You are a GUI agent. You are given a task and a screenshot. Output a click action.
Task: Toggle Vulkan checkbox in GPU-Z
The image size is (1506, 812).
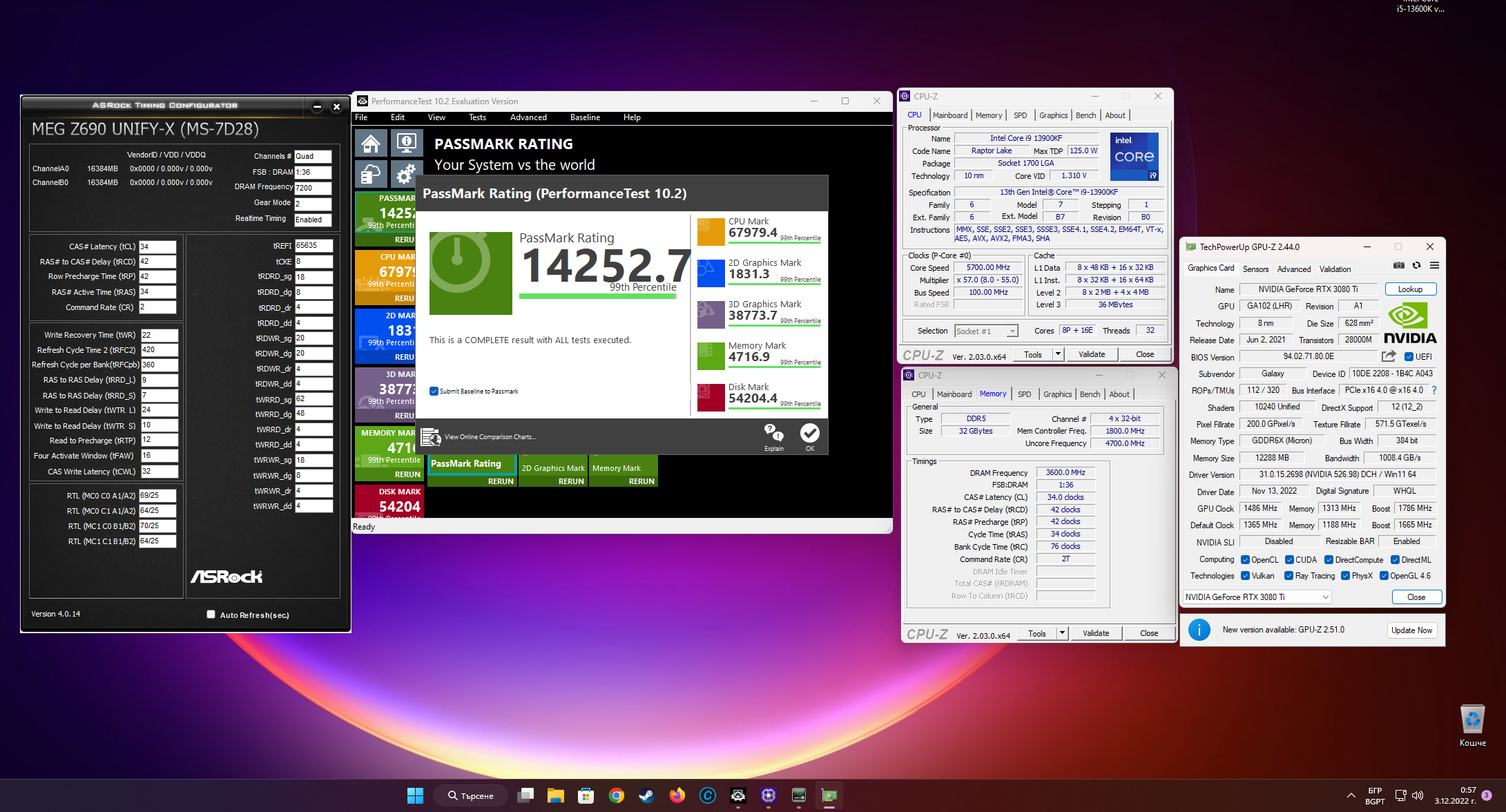tap(1245, 576)
